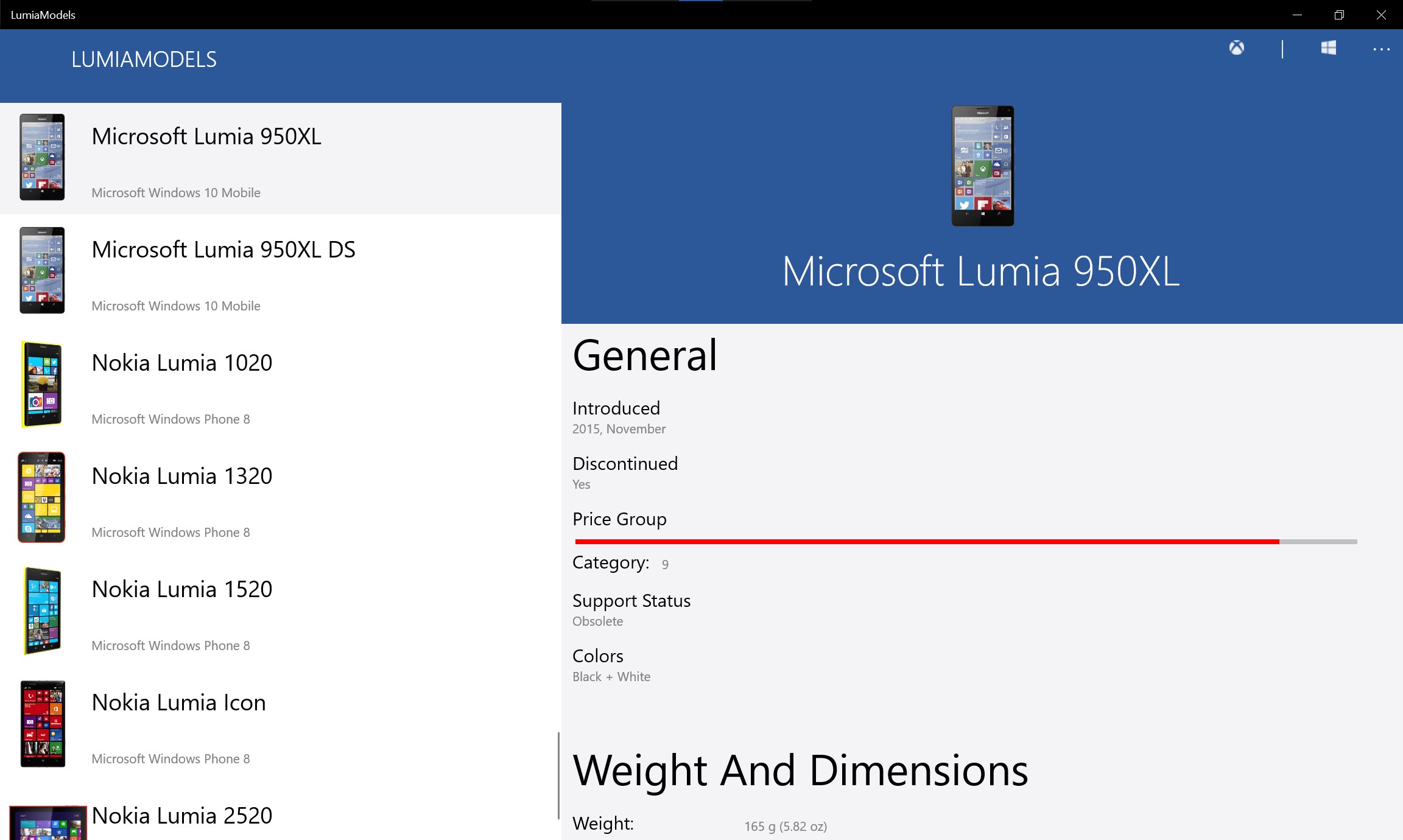
Task: Select Microsoft Lumia 950XL list item
Action: pyautogui.click(x=281, y=158)
